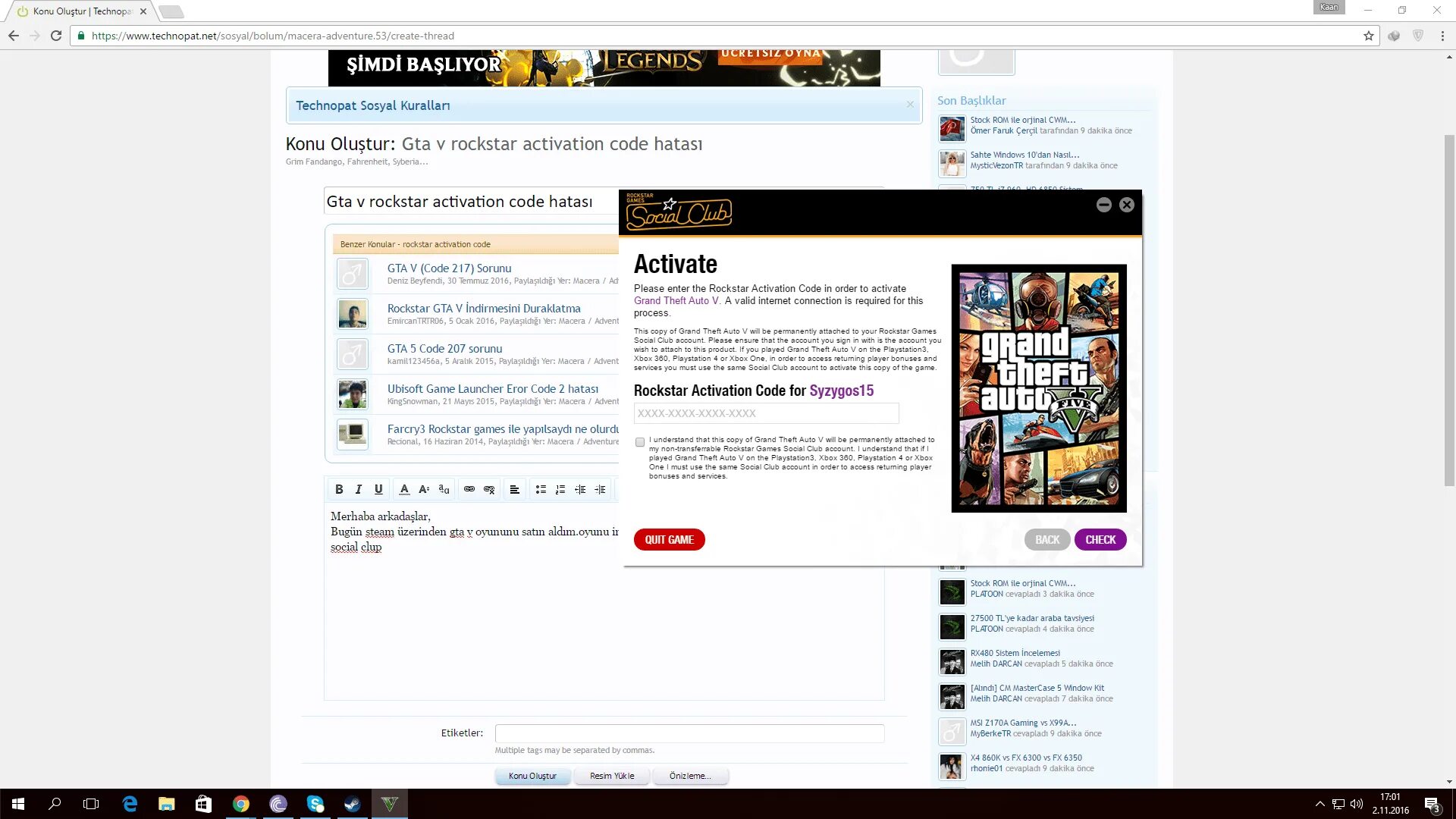Click the Grand Theft Auto V cover art

pos(1039,388)
